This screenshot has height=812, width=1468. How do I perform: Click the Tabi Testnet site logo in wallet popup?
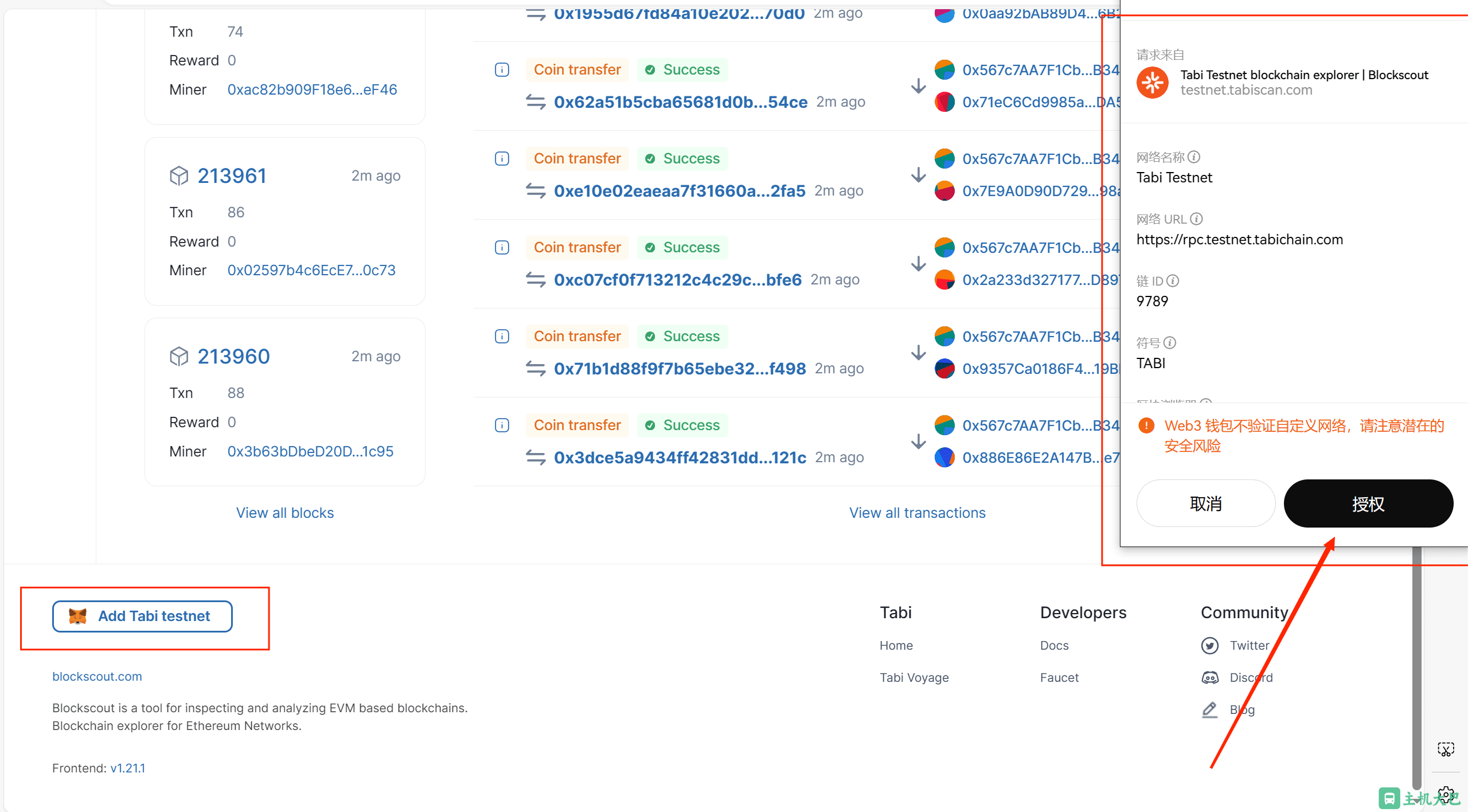(1153, 83)
